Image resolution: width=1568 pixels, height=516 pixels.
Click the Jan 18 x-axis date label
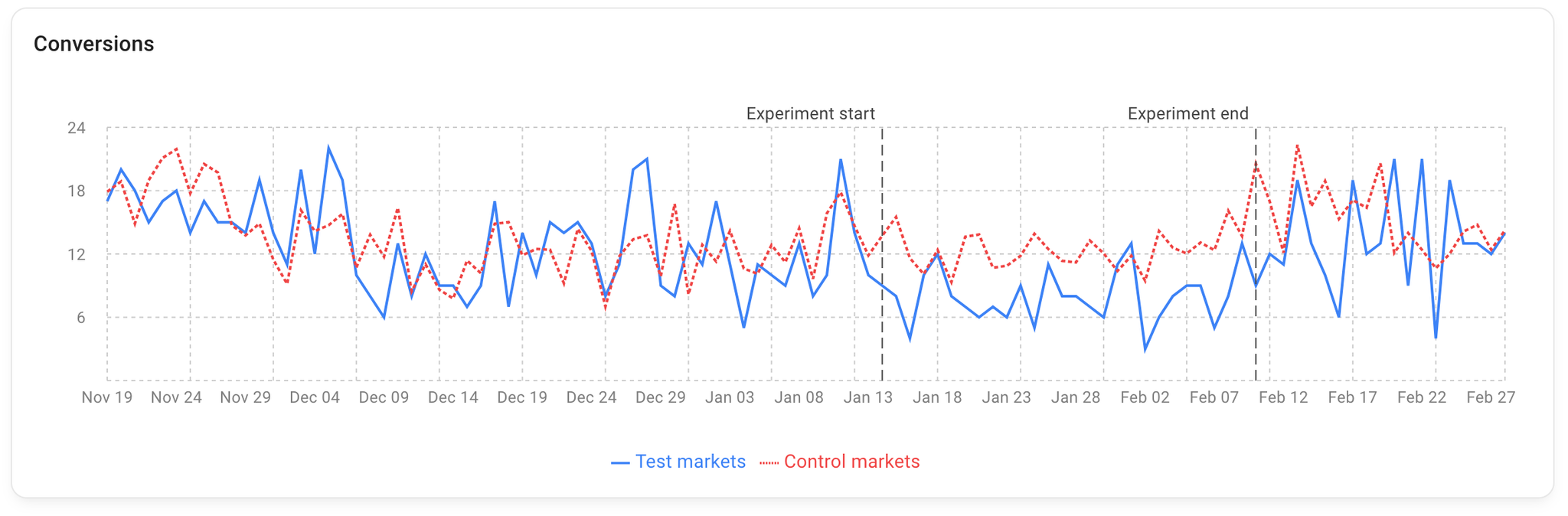937,397
